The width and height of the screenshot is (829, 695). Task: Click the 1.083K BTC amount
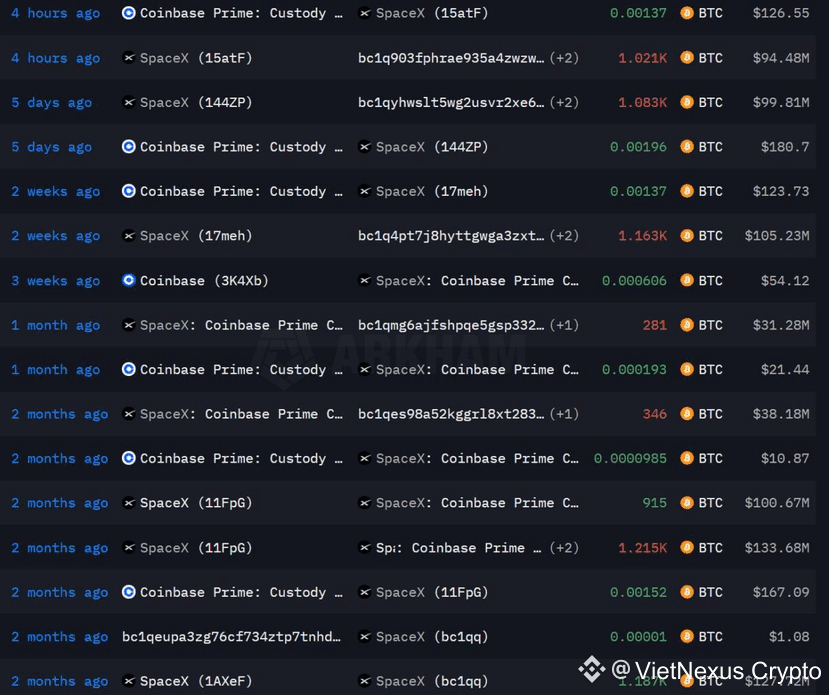coord(642,102)
